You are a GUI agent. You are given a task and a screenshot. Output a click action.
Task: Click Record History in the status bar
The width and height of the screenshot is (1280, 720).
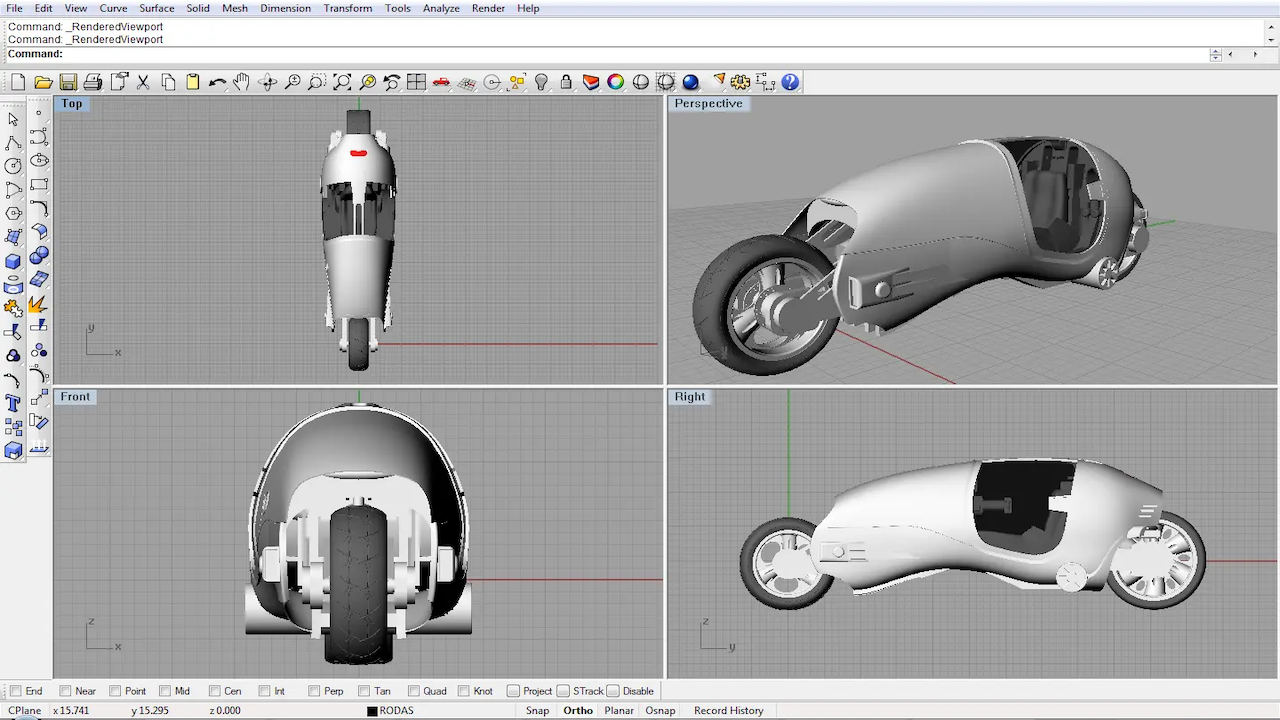click(x=728, y=710)
